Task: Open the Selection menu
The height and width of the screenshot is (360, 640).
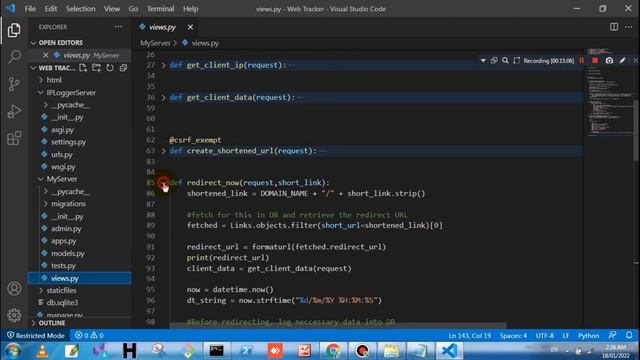Action: tap(80, 9)
